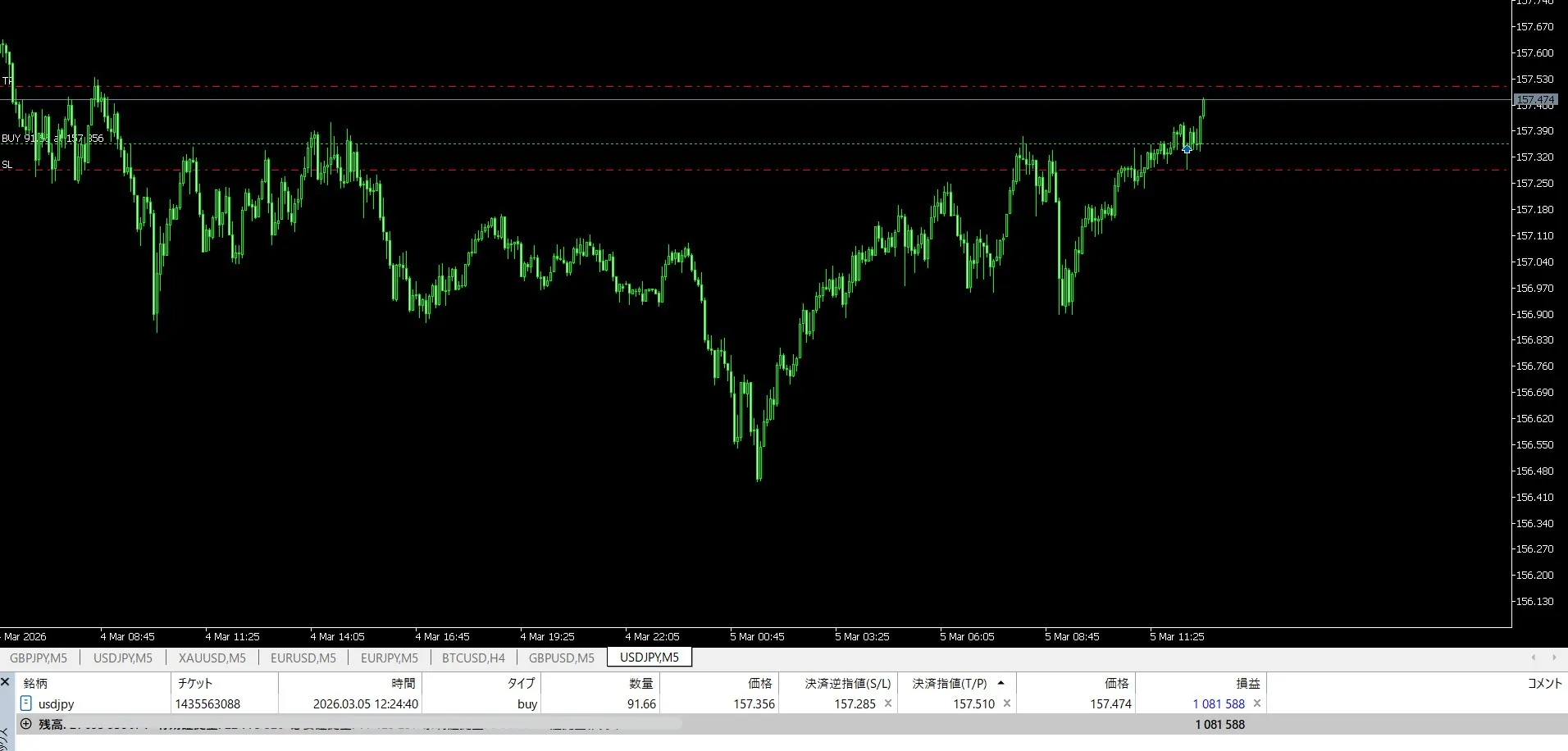This screenshot has height=751, width=1568.
Task: Click the blue buy entry arrow on chart
Action: click(x=1187, y=149)
